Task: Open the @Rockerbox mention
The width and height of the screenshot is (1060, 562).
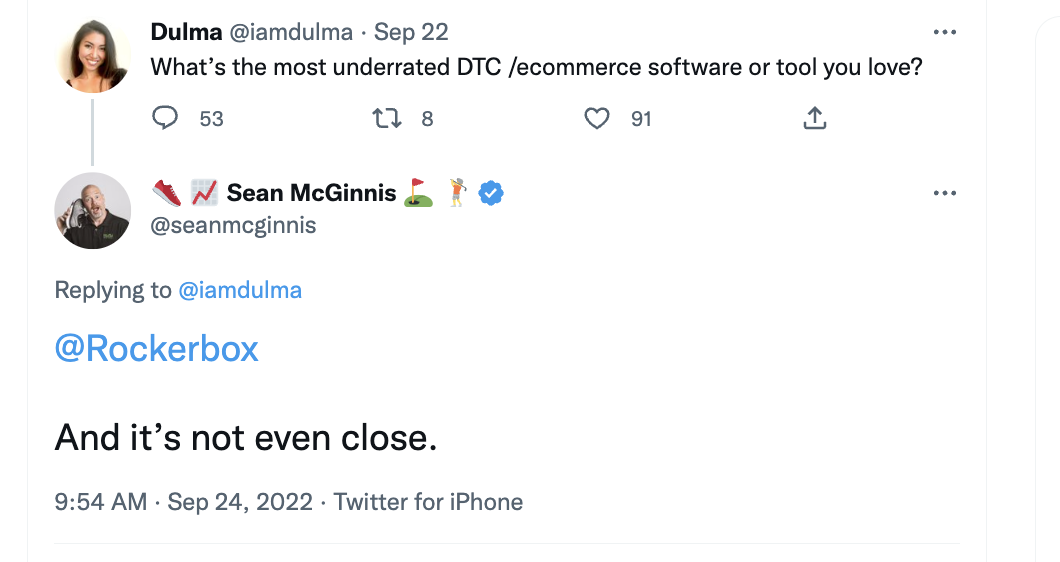Action: pos(157,348)
